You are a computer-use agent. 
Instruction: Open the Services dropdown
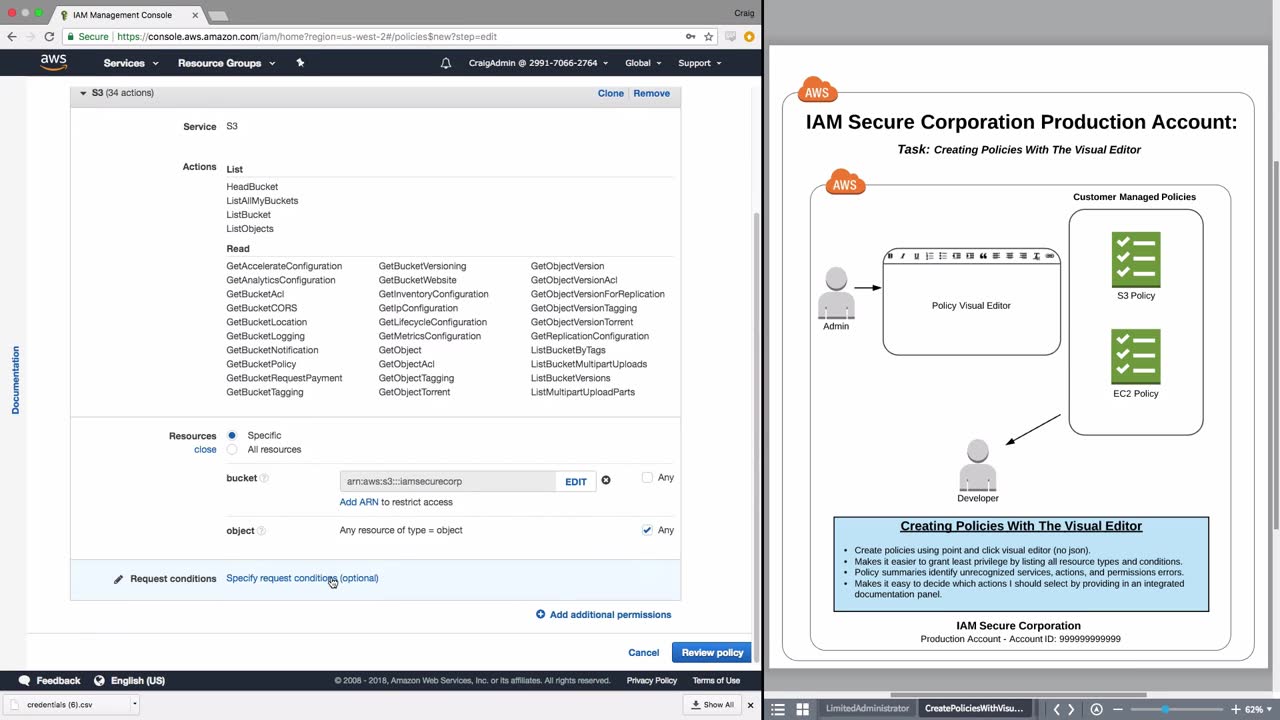click(x=131, y=63)
